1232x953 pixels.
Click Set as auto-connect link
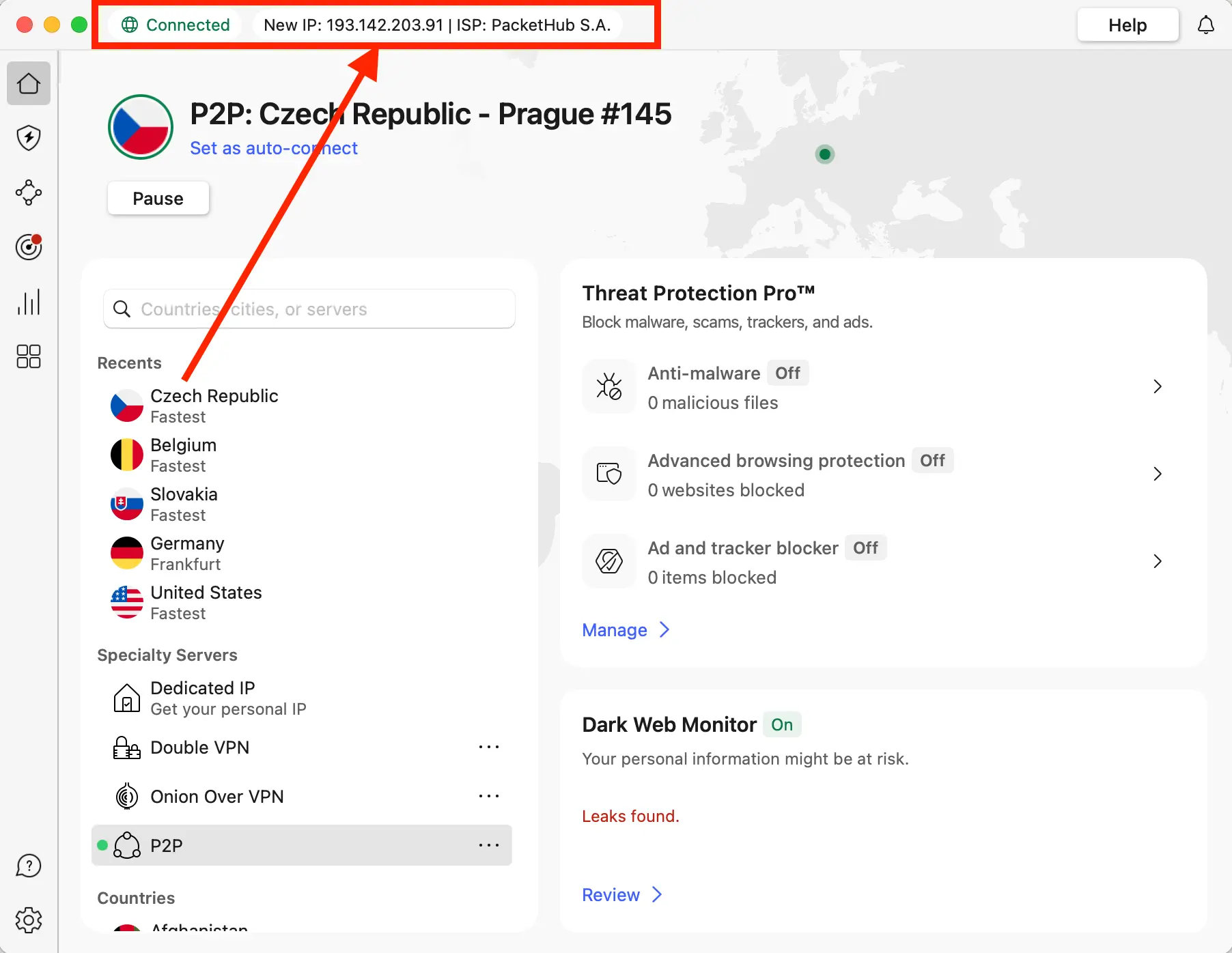click(274, 148)
